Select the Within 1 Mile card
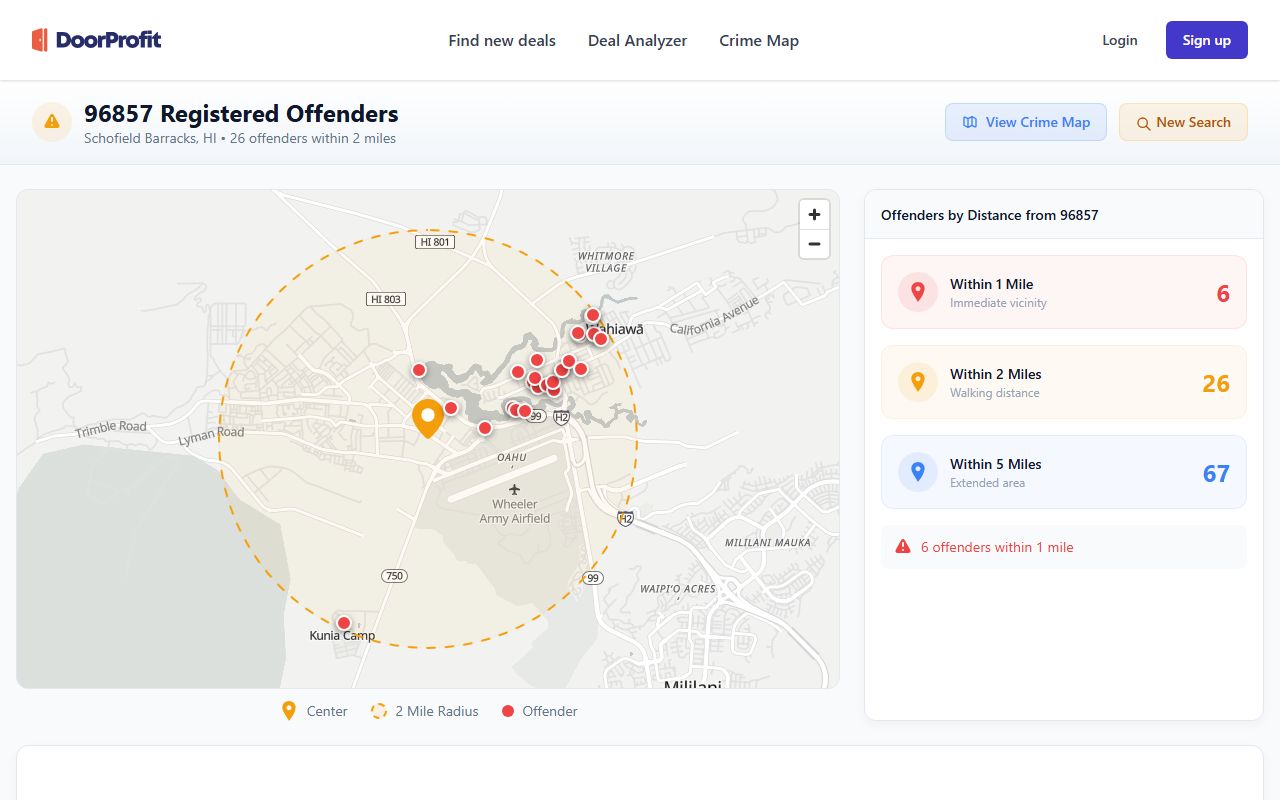The height and width of the screenshot is (800, 1280). (1063, 292)
